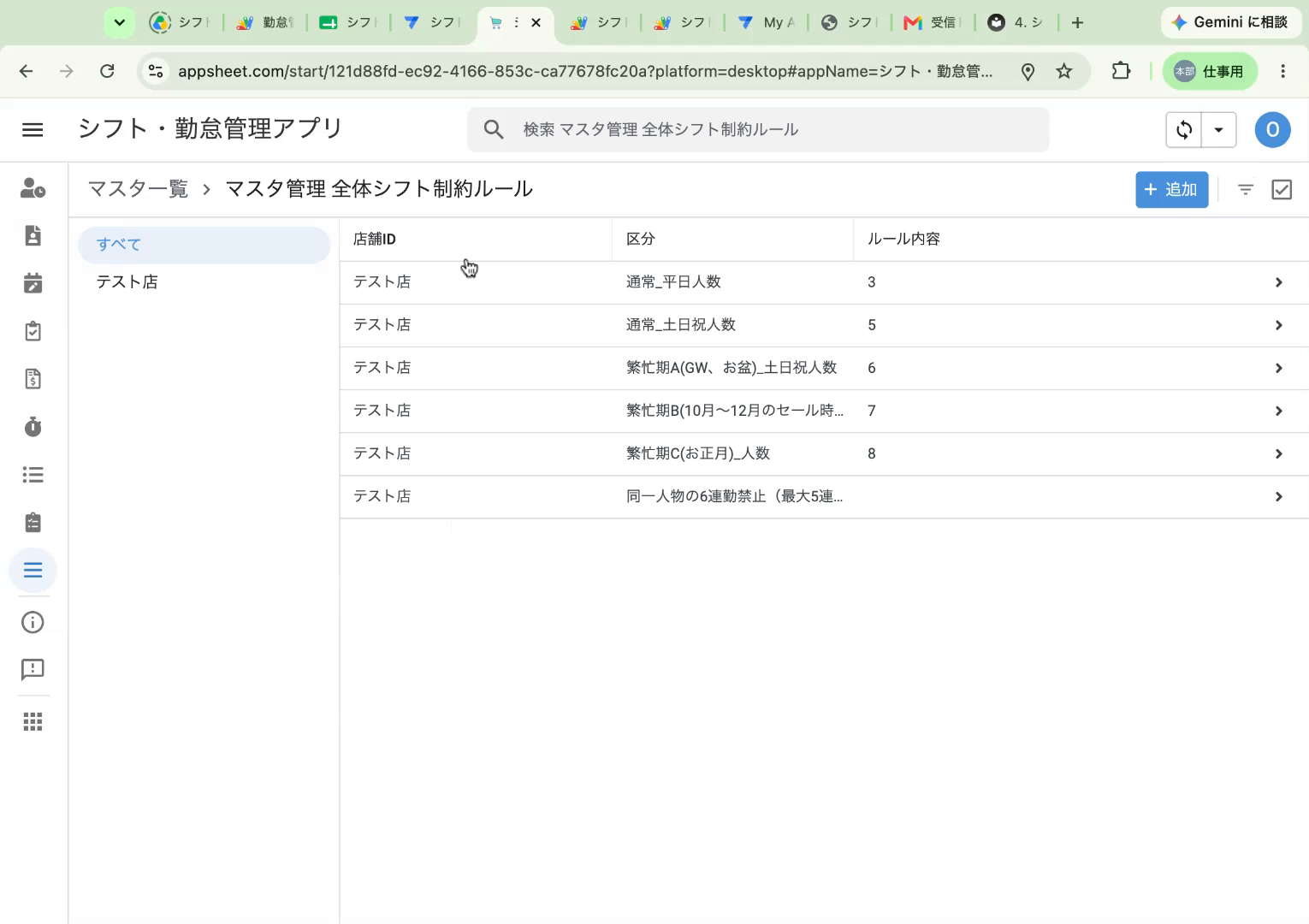1309x924 pixels.
Task: Open the feedback sidebar icon
Action: [33, 669]
